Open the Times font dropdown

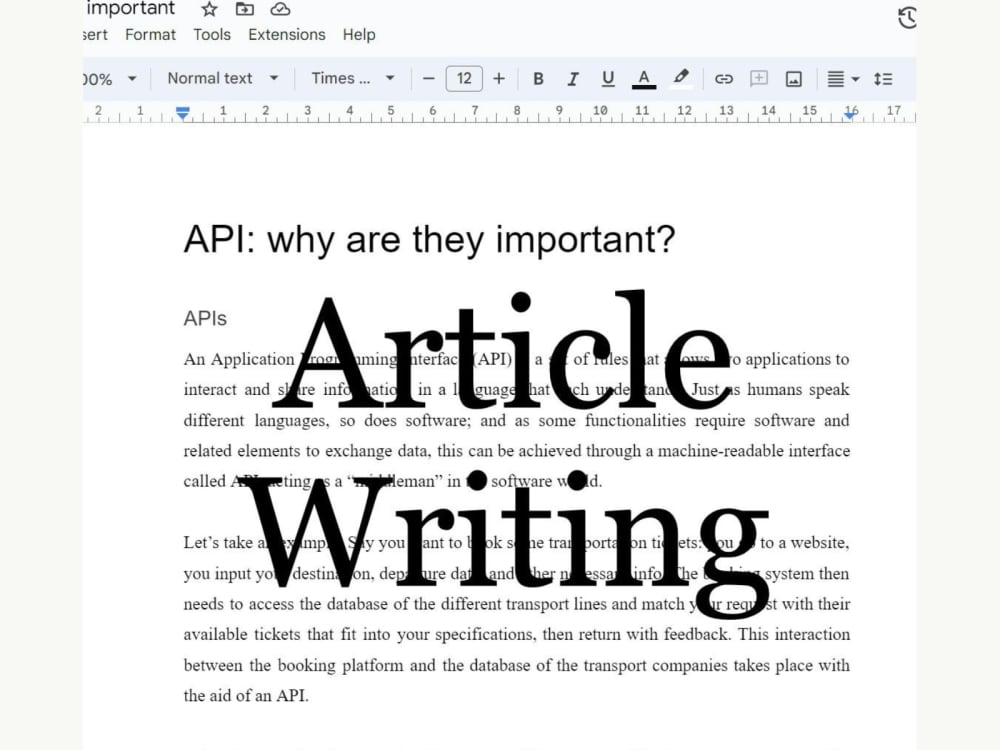click(353, 78)
